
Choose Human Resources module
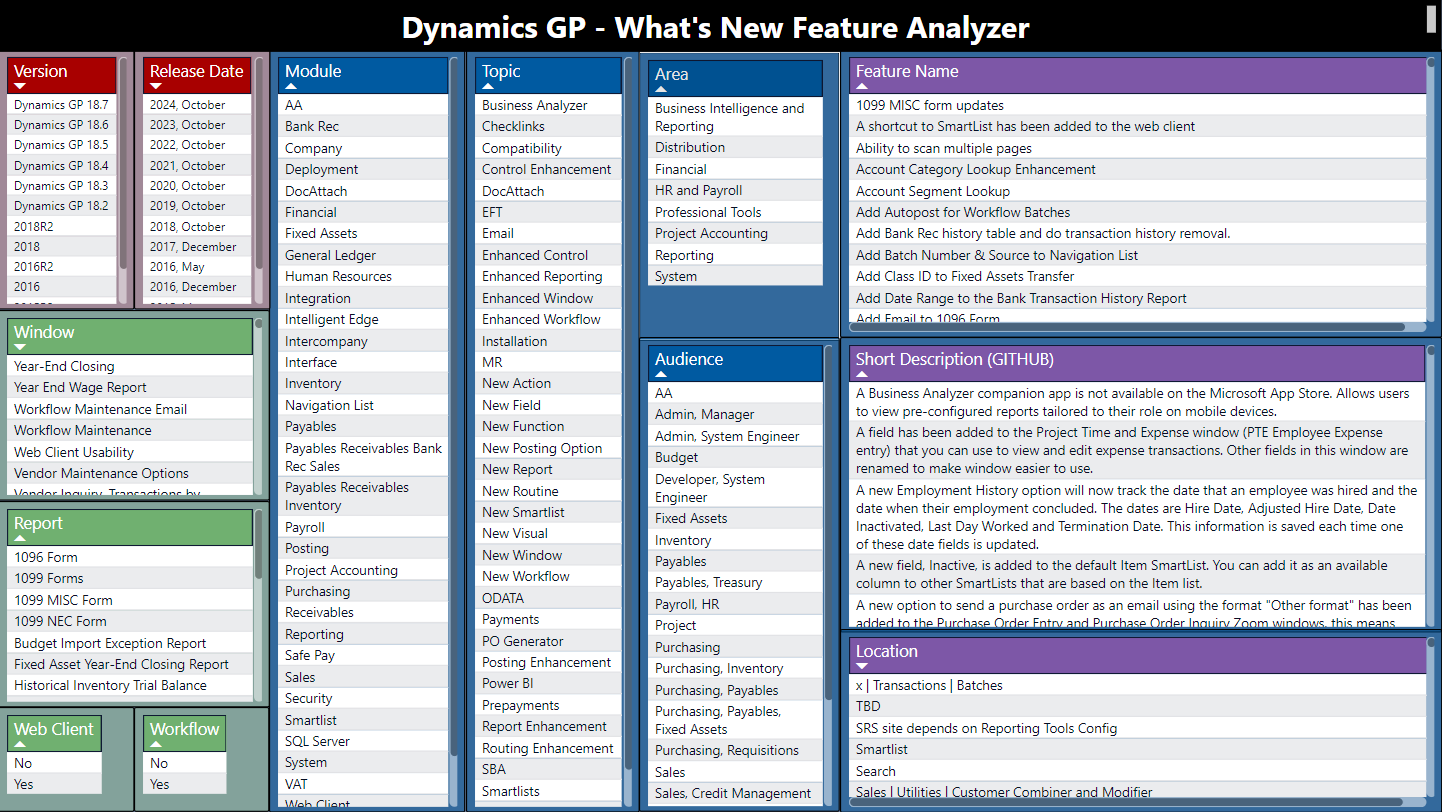tap(363, 276)
